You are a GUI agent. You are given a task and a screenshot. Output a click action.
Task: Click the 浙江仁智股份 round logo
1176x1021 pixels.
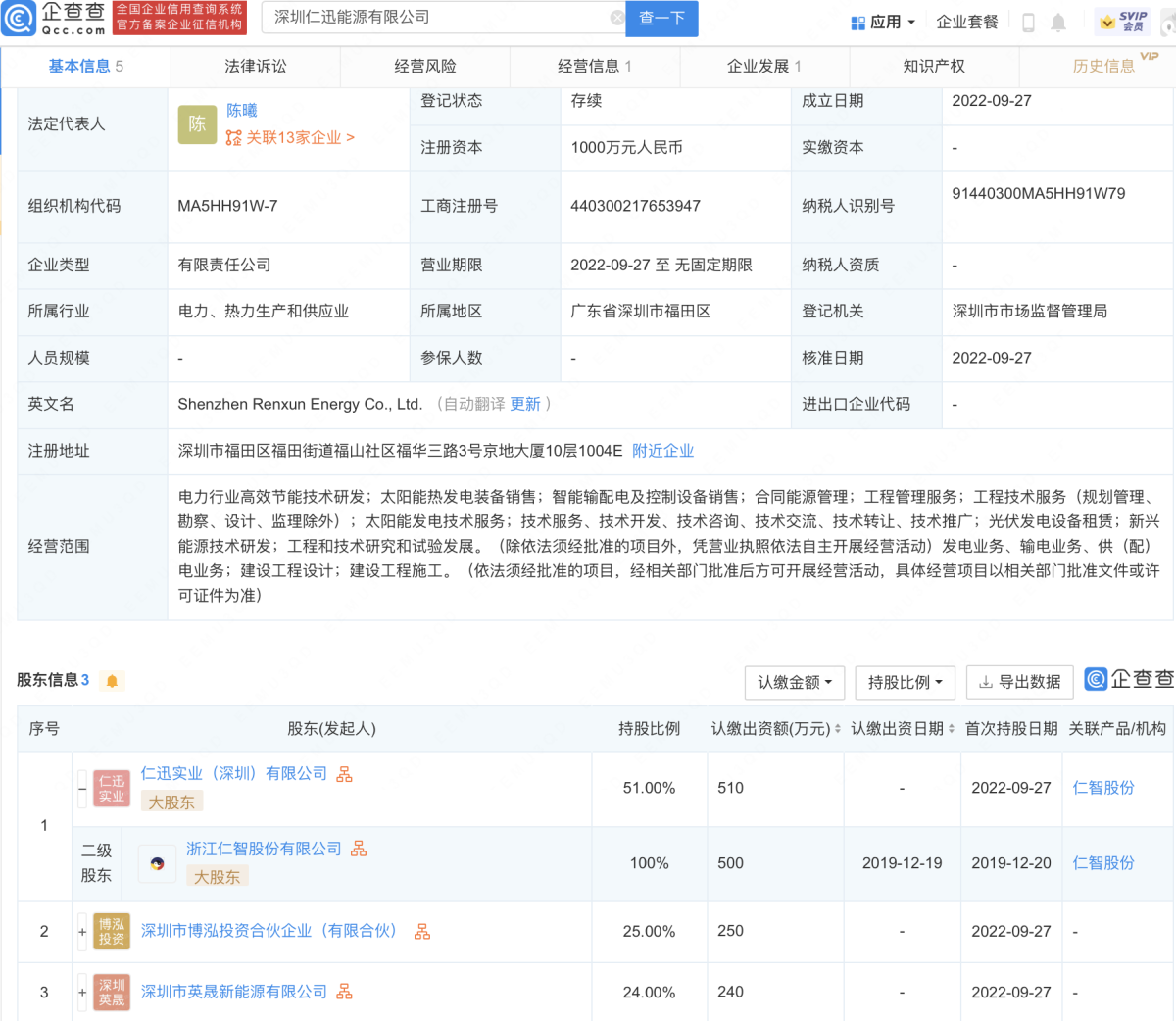click(x=157, y=864)
